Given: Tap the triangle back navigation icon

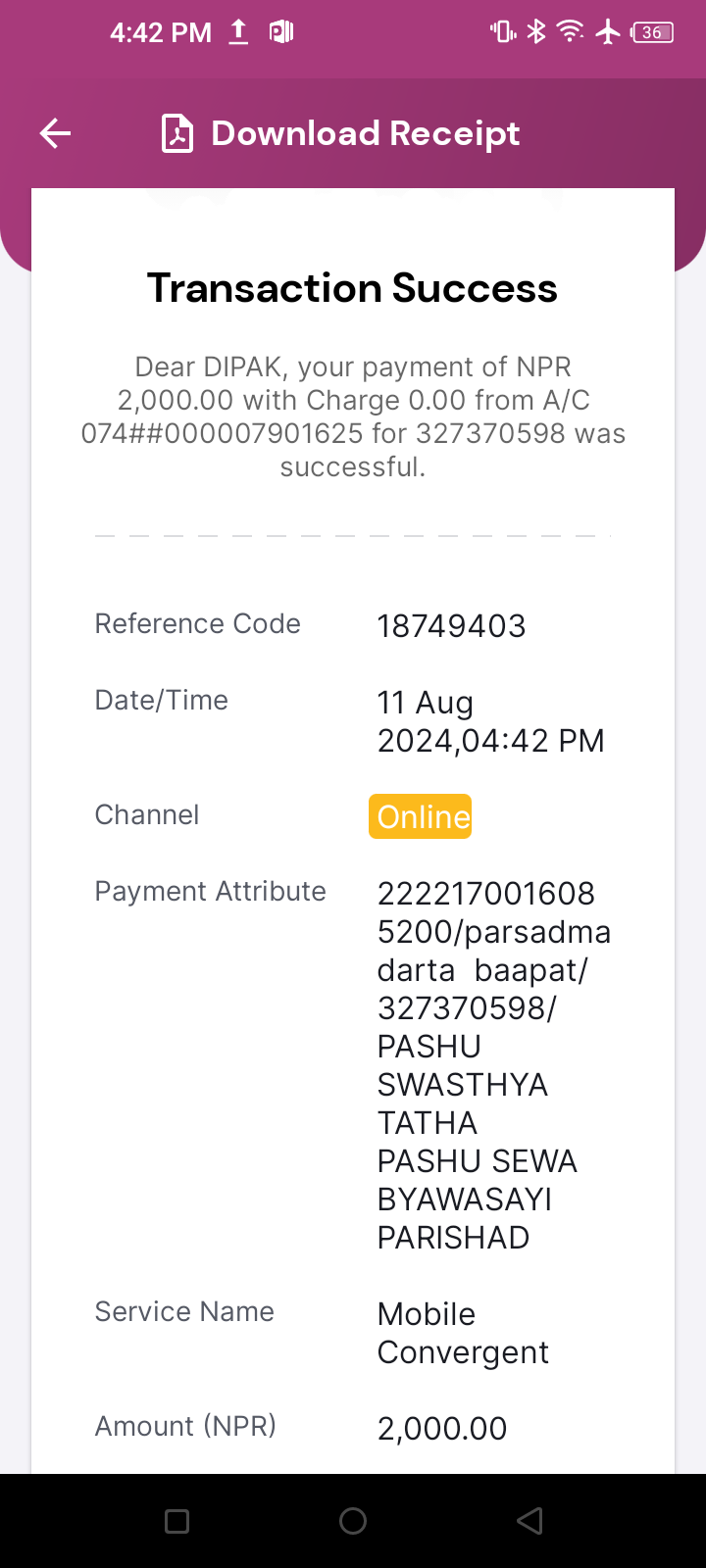Looking at the screenshot, I should pos(529,1521).
